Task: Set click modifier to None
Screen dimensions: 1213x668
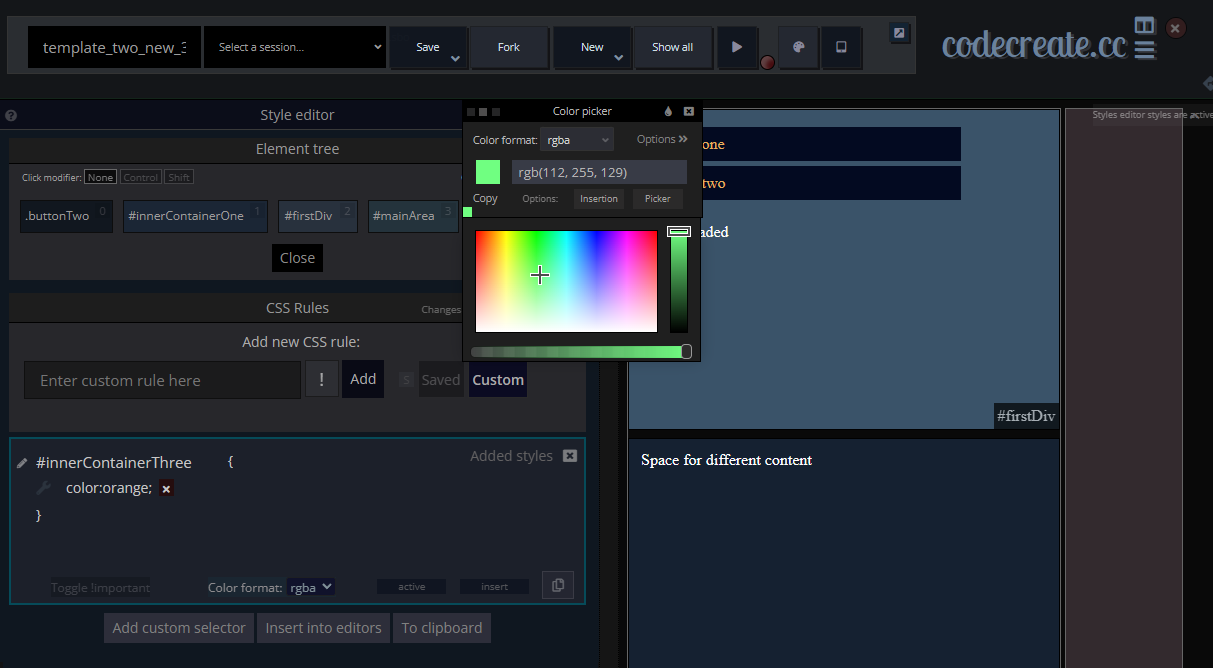Action: (x=100, y=177)
